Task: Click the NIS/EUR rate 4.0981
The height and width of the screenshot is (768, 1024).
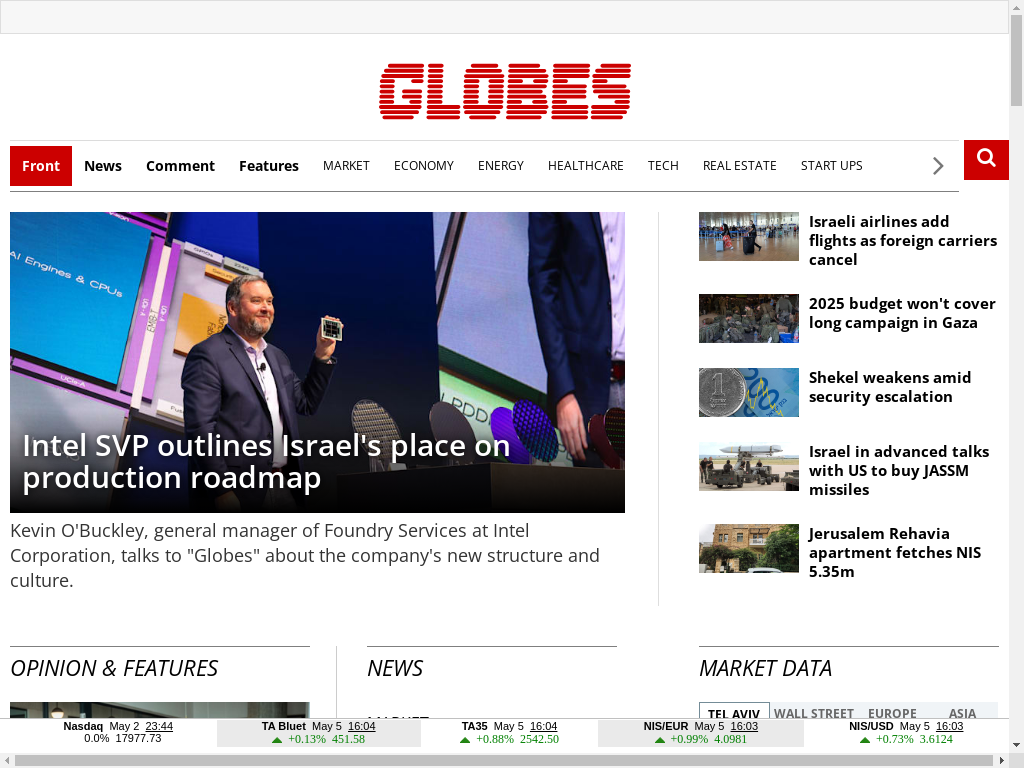Action: (730, 739)
